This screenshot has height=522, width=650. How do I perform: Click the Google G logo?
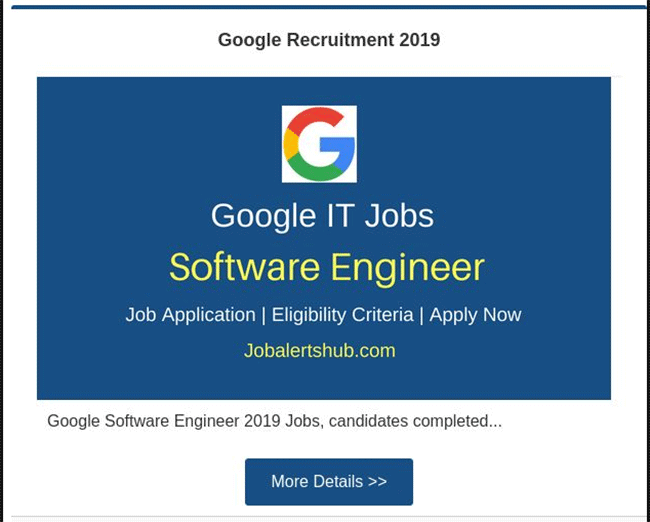tap(319, 144)
